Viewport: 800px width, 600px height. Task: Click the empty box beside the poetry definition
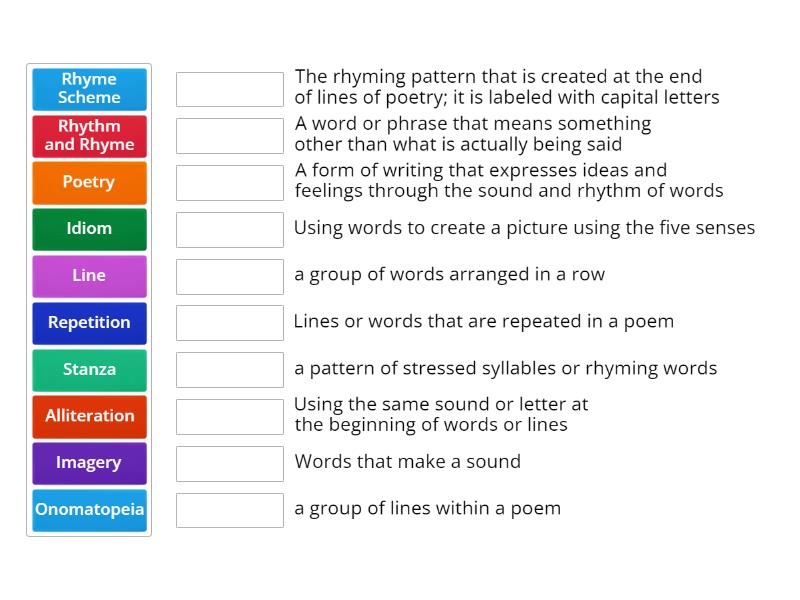(x=229, y=182)
